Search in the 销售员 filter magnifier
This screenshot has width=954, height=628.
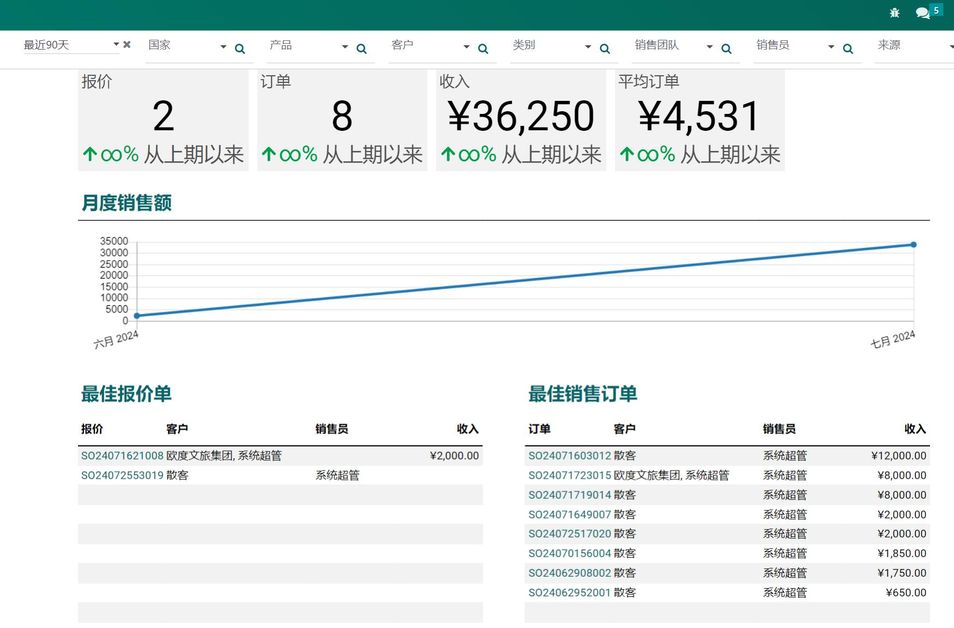click(848, 49)
